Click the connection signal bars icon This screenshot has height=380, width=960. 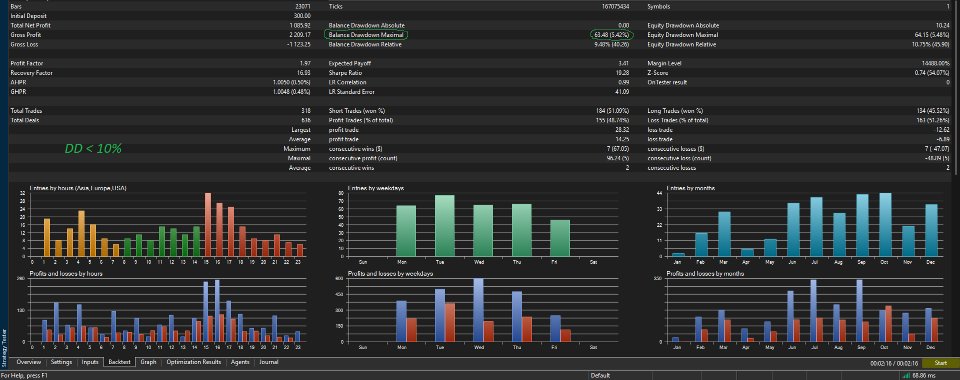[906, 375]
